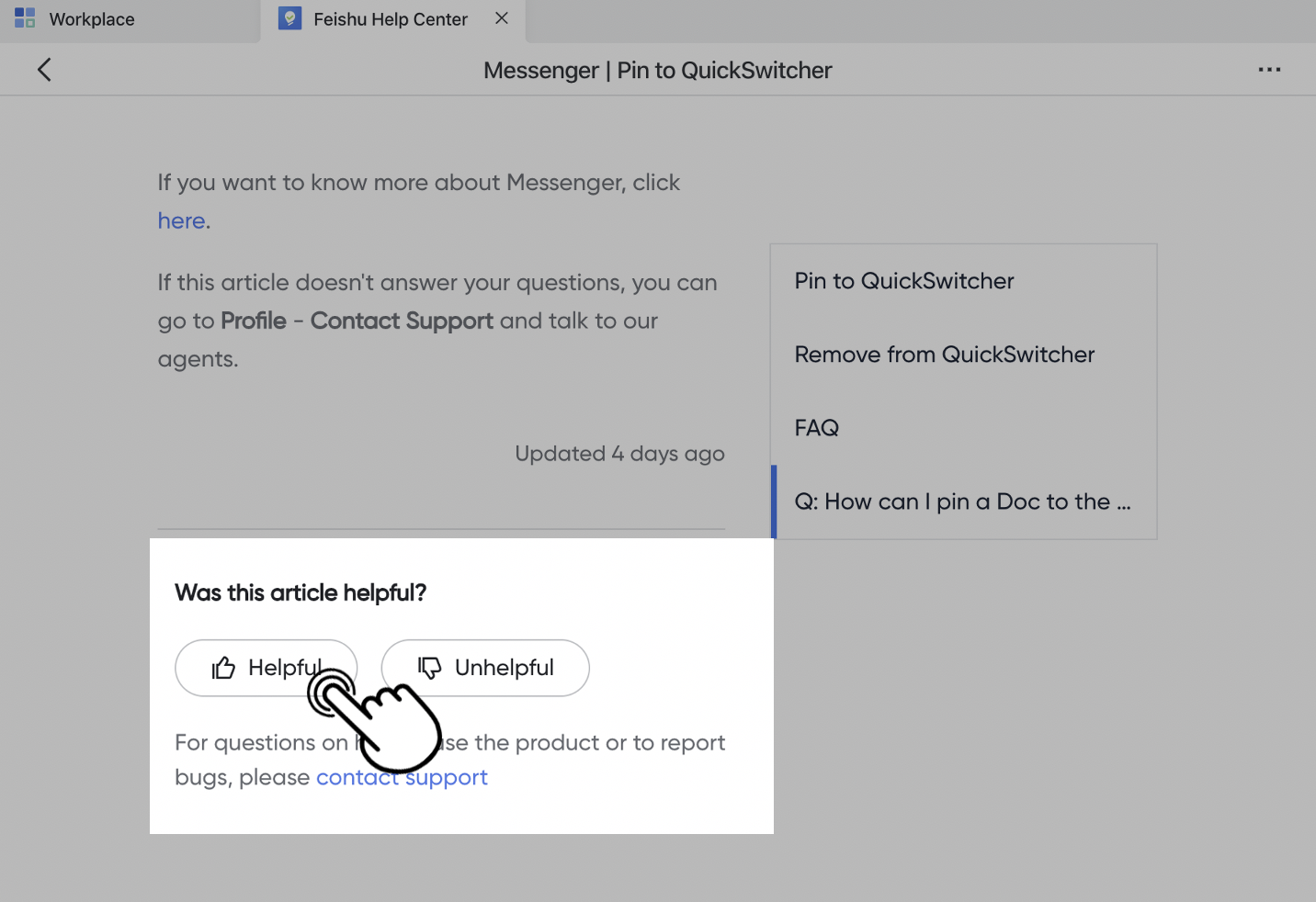Click the page title 'Messenger | Pin to QuickSwitcher'

click(658, 71)
